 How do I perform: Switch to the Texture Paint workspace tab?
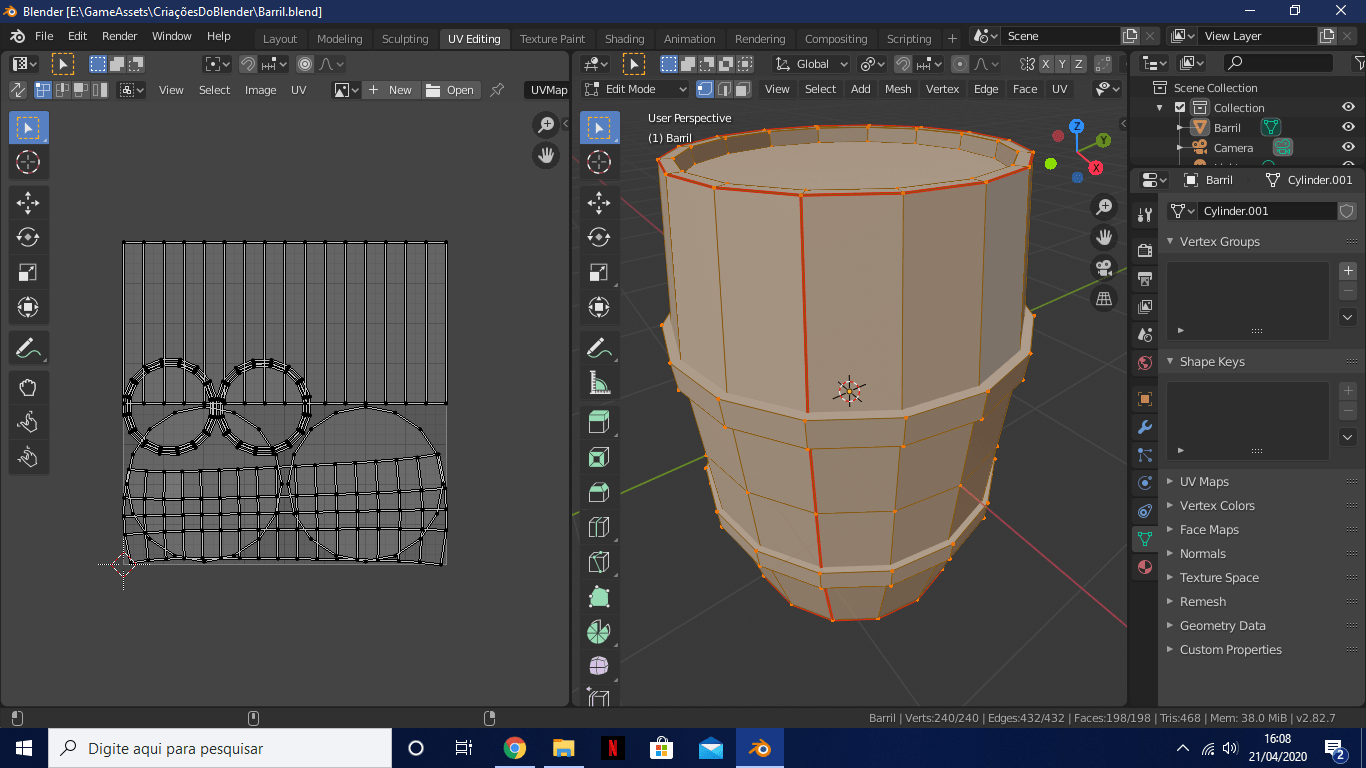[x=552, y=39]
